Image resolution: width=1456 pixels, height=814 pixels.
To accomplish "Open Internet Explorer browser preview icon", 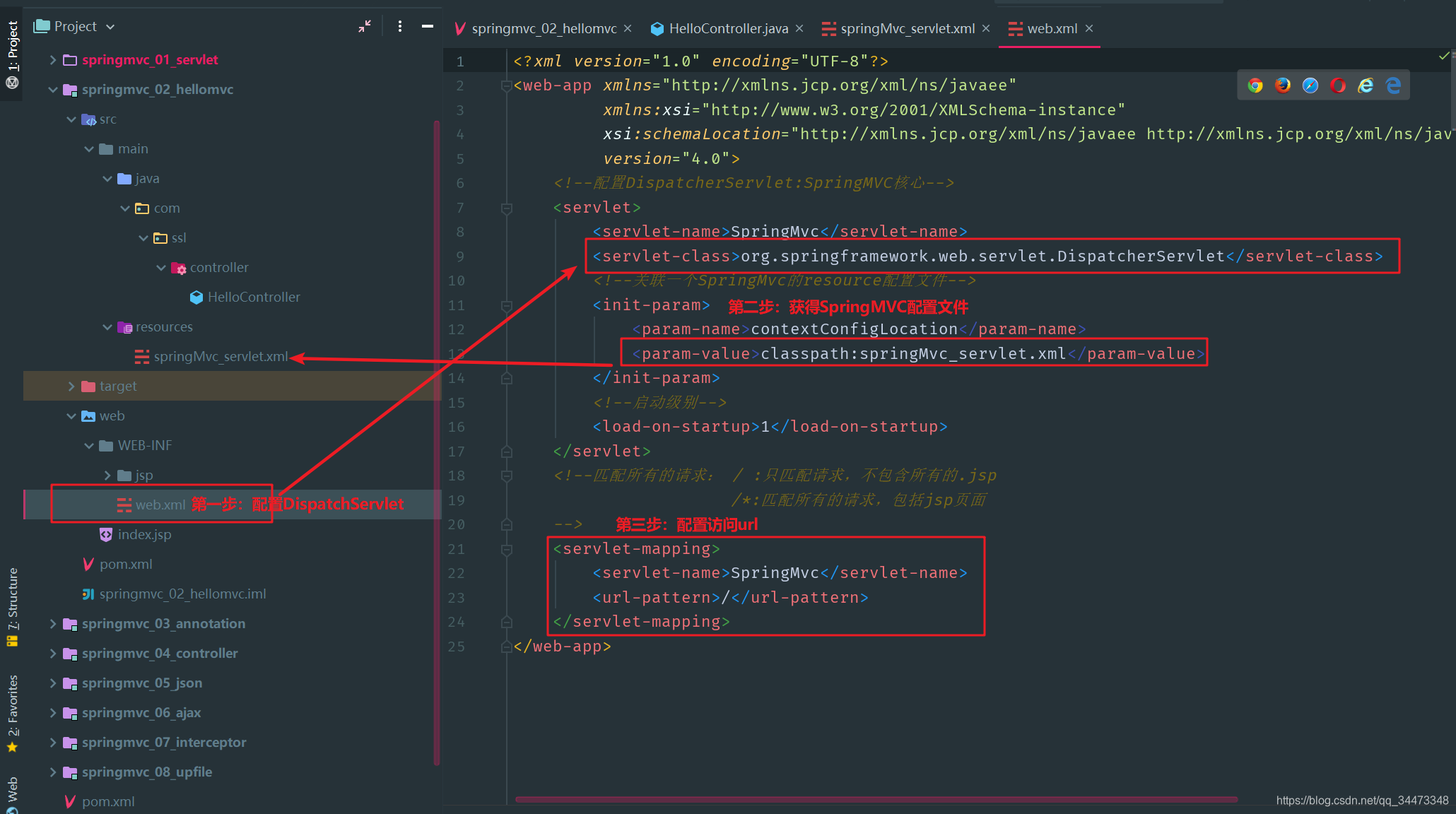I will point(1366,85).
